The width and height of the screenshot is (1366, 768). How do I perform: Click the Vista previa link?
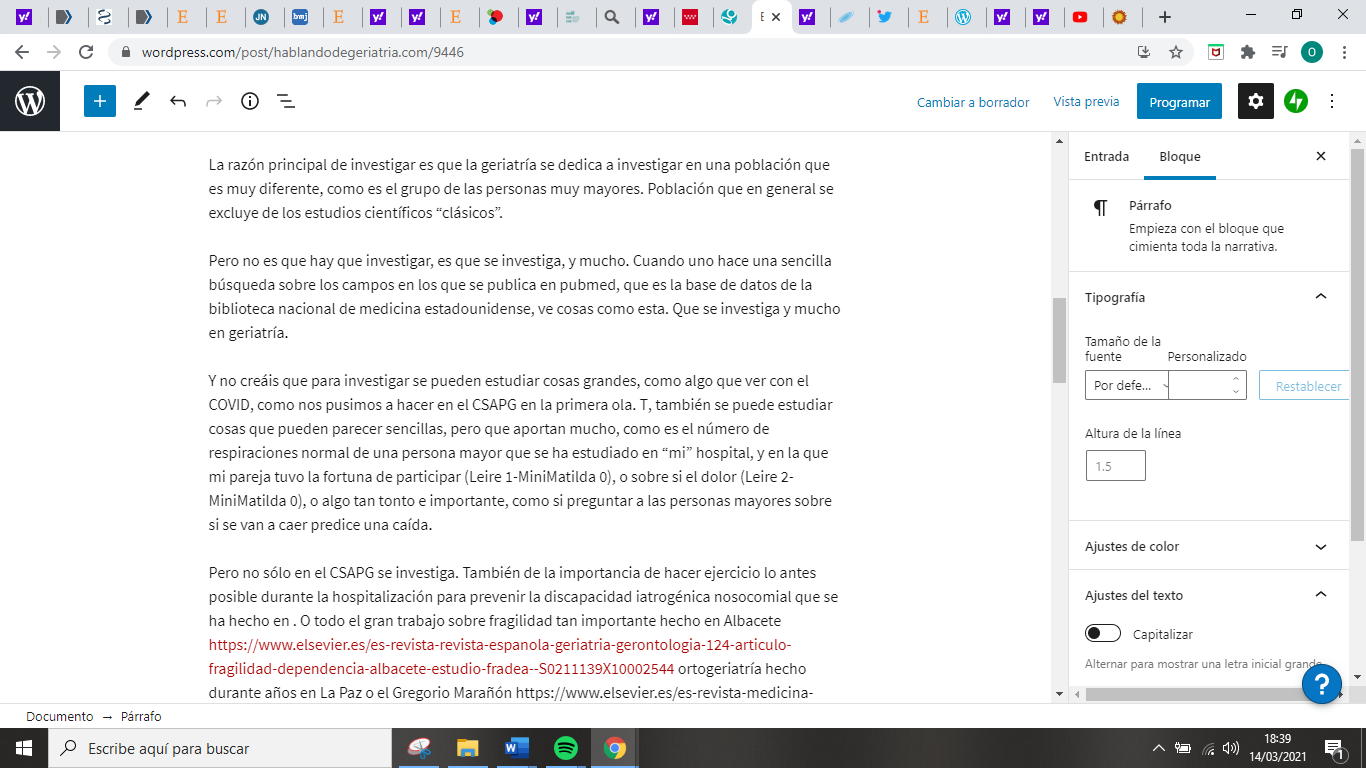coord(1086,102)
